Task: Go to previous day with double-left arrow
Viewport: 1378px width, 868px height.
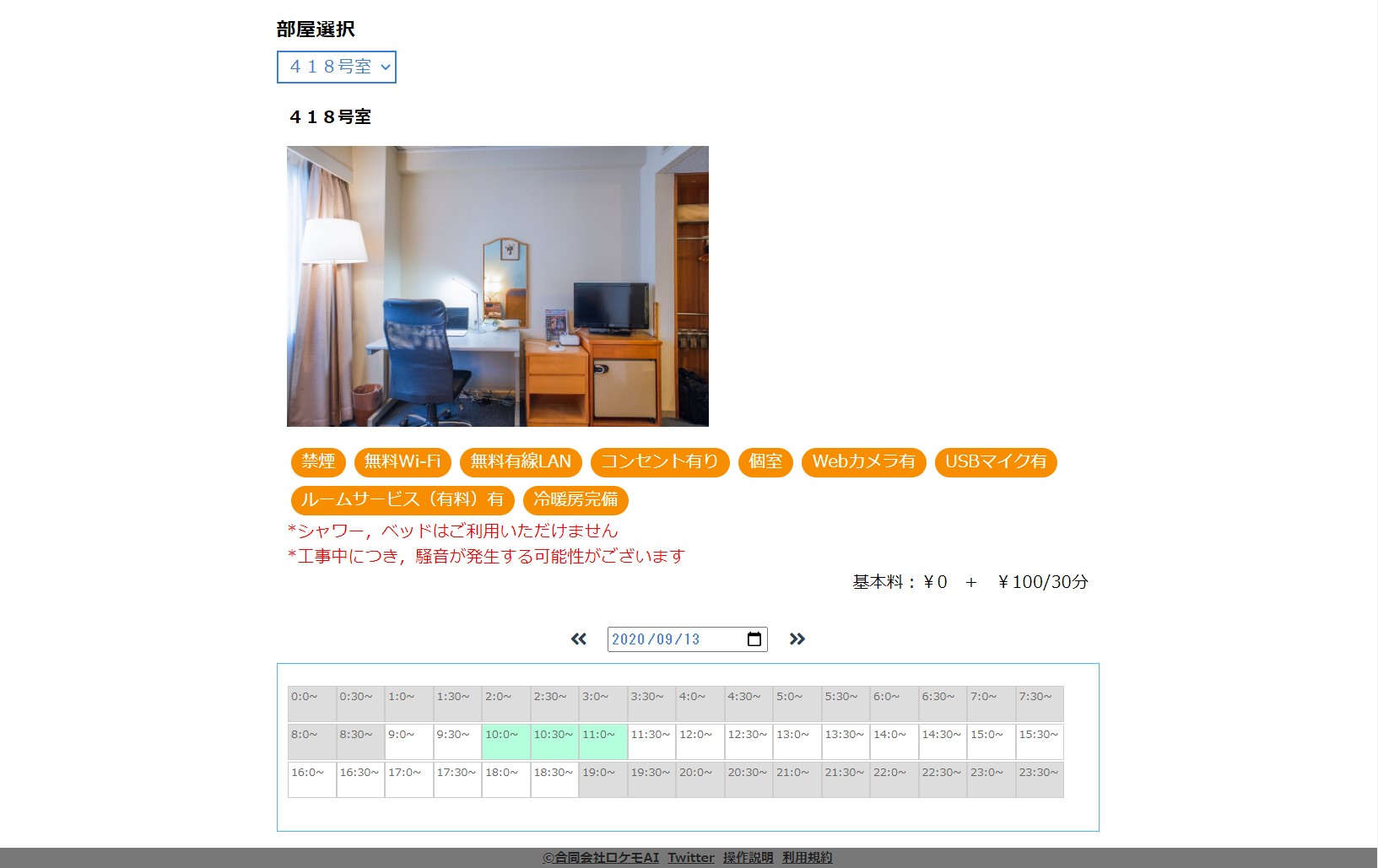Action: click(x=579, y=639)
